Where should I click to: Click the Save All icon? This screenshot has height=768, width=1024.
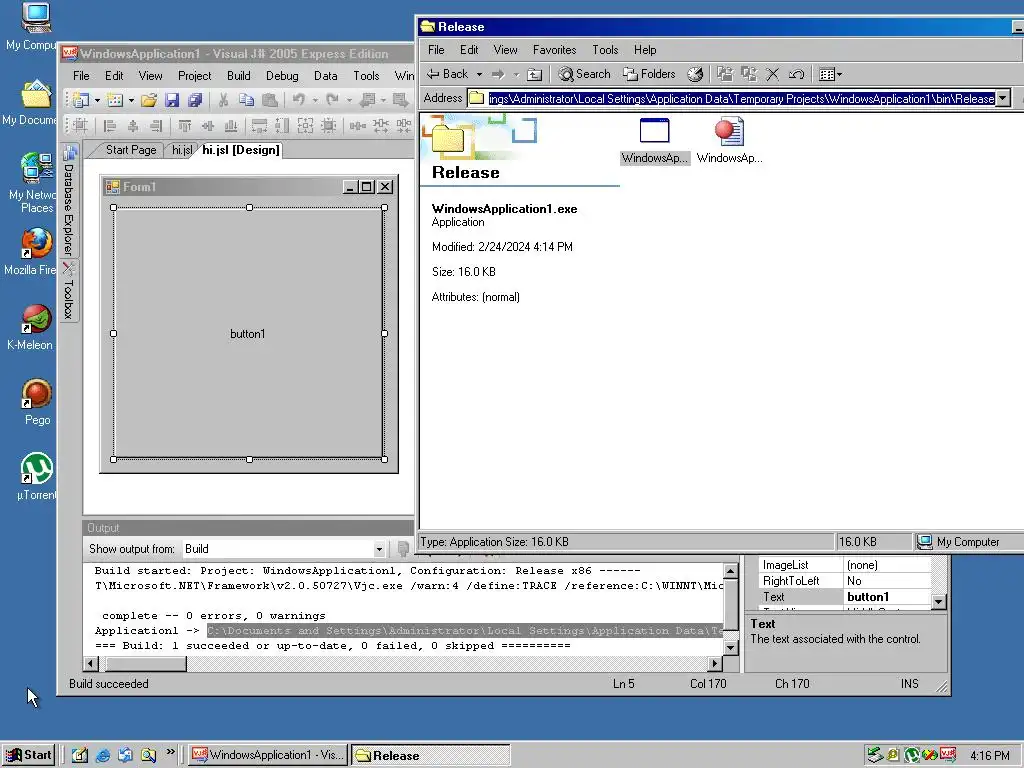point(195,100)
